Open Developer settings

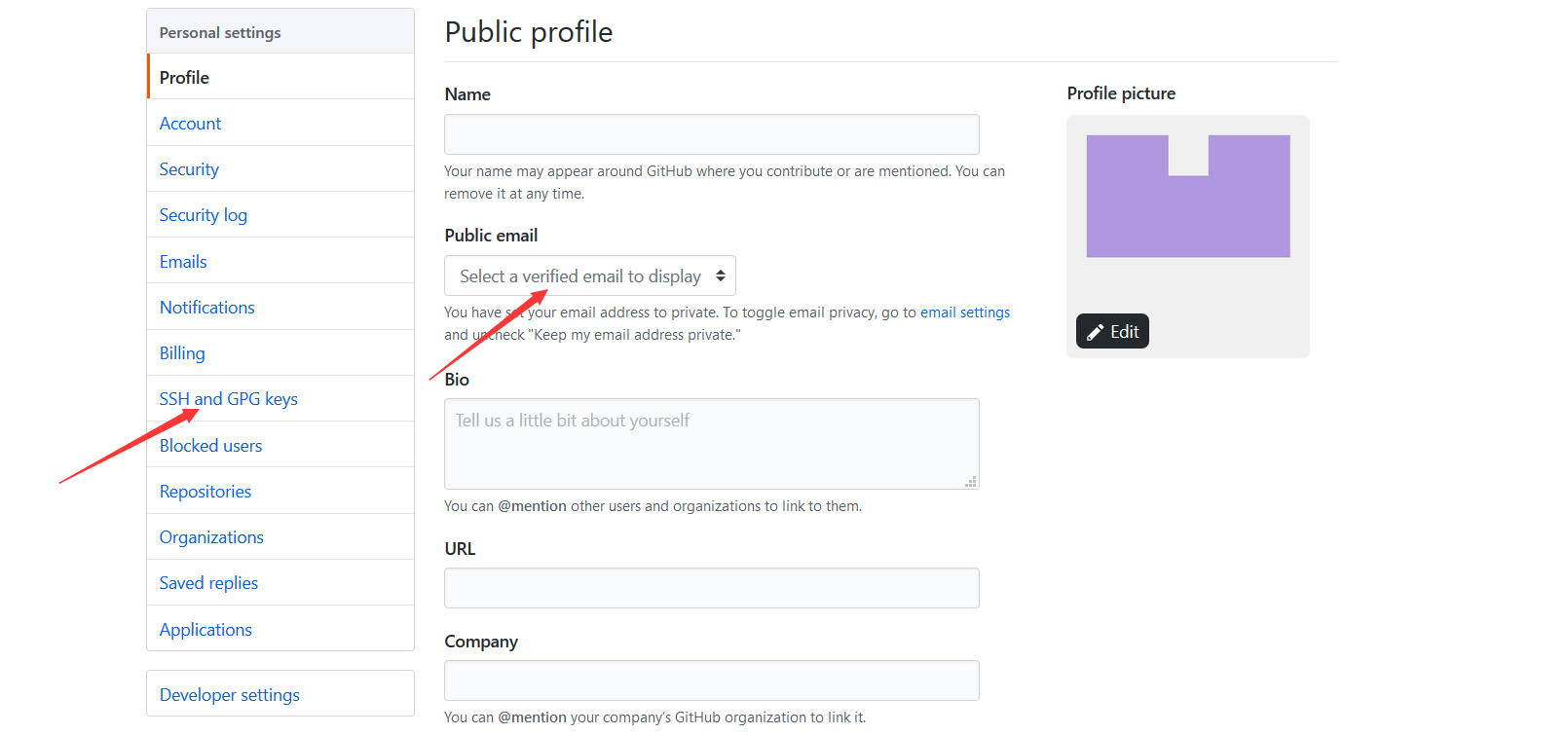[x=230, y=695]
